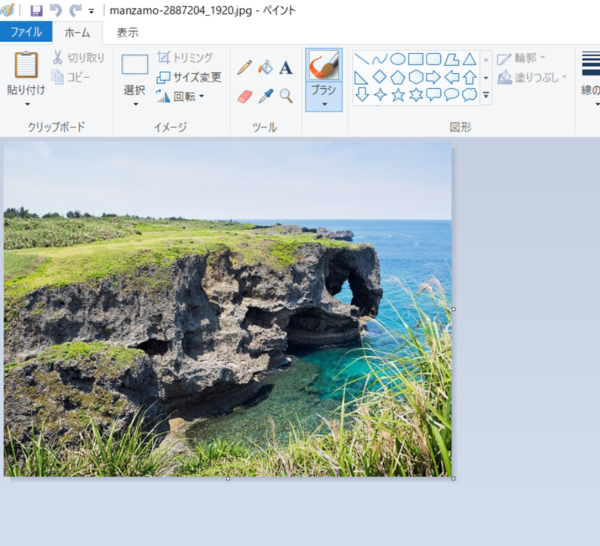Select the Hexagon shape

pyautogui.click(x=416, y=77)
